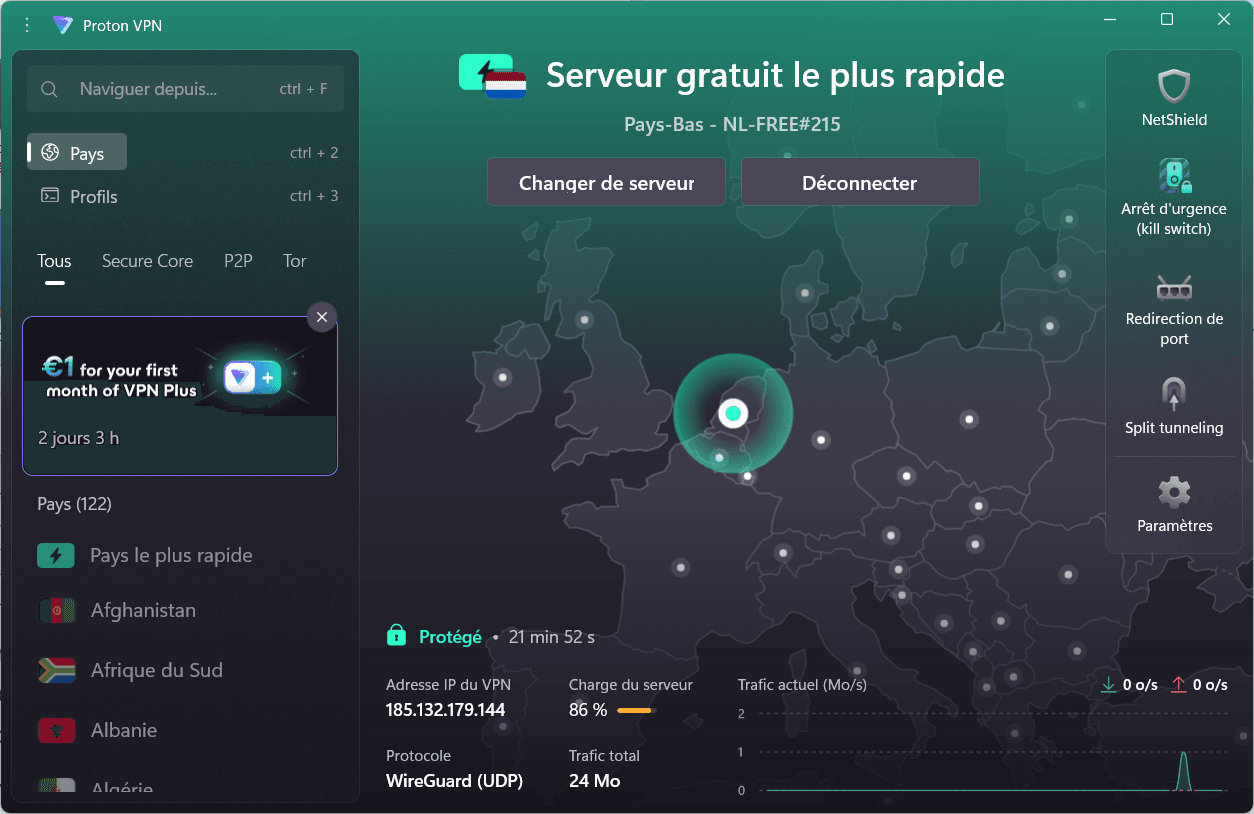Image resolution: width=1254 pixels, height=814 pixels.
Task: Switch to the Tor tab
Action: 294,261
